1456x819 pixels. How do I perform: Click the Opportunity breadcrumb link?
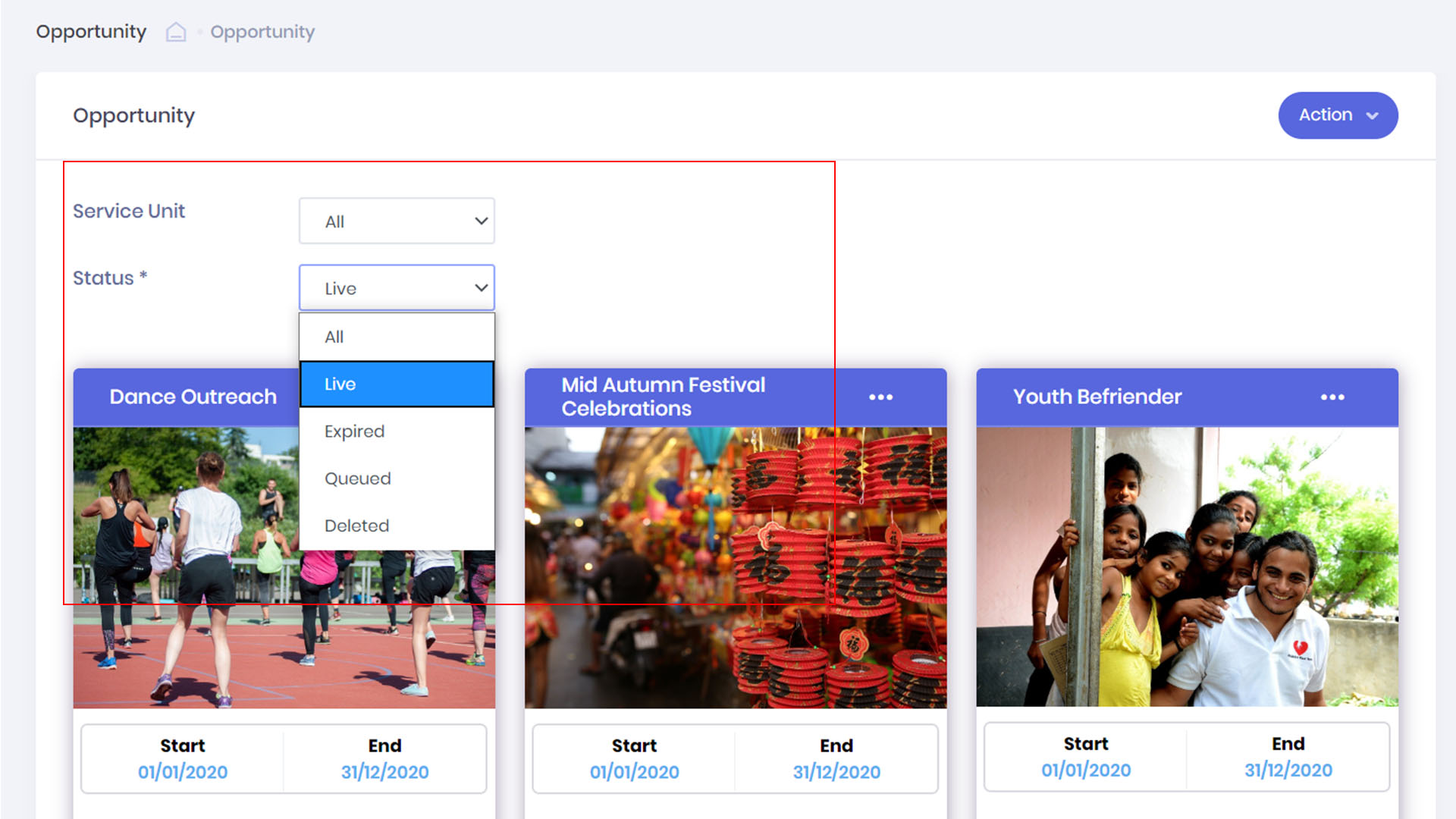click(x=262, y=32)
